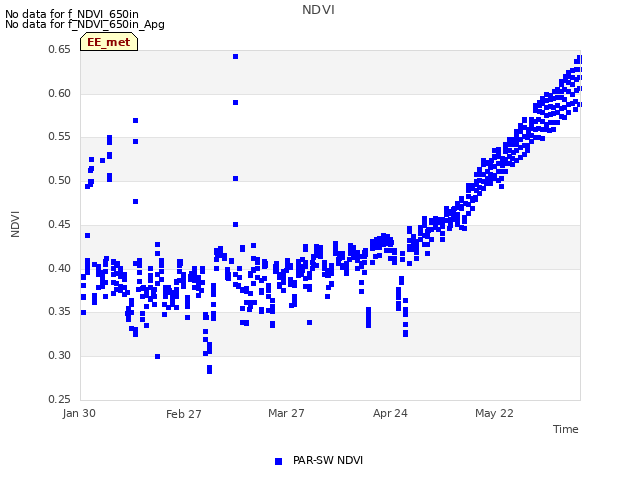The width and height of the screenshot is (640, 480).
Task: Click the Feb 27 x-axis tick label
Action: (184, 414)
